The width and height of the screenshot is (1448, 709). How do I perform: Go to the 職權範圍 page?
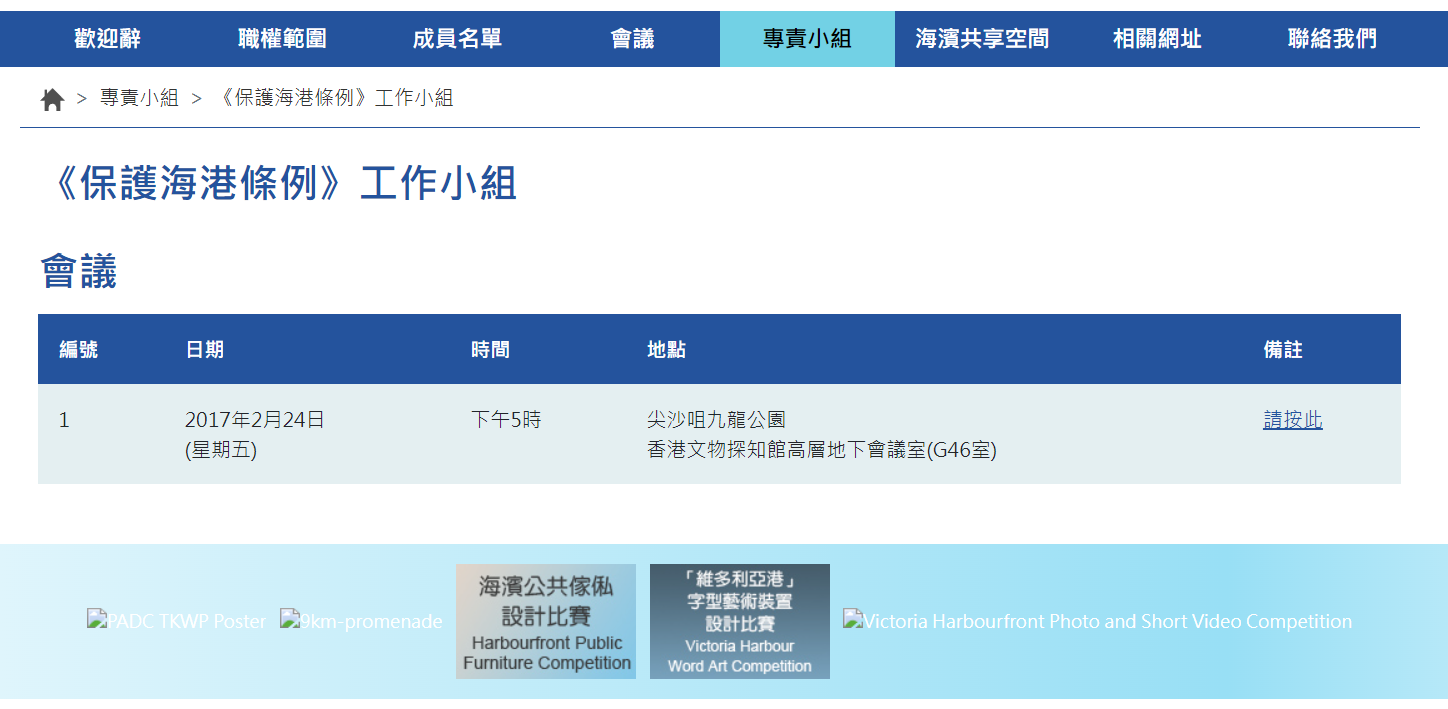[282, 39]
